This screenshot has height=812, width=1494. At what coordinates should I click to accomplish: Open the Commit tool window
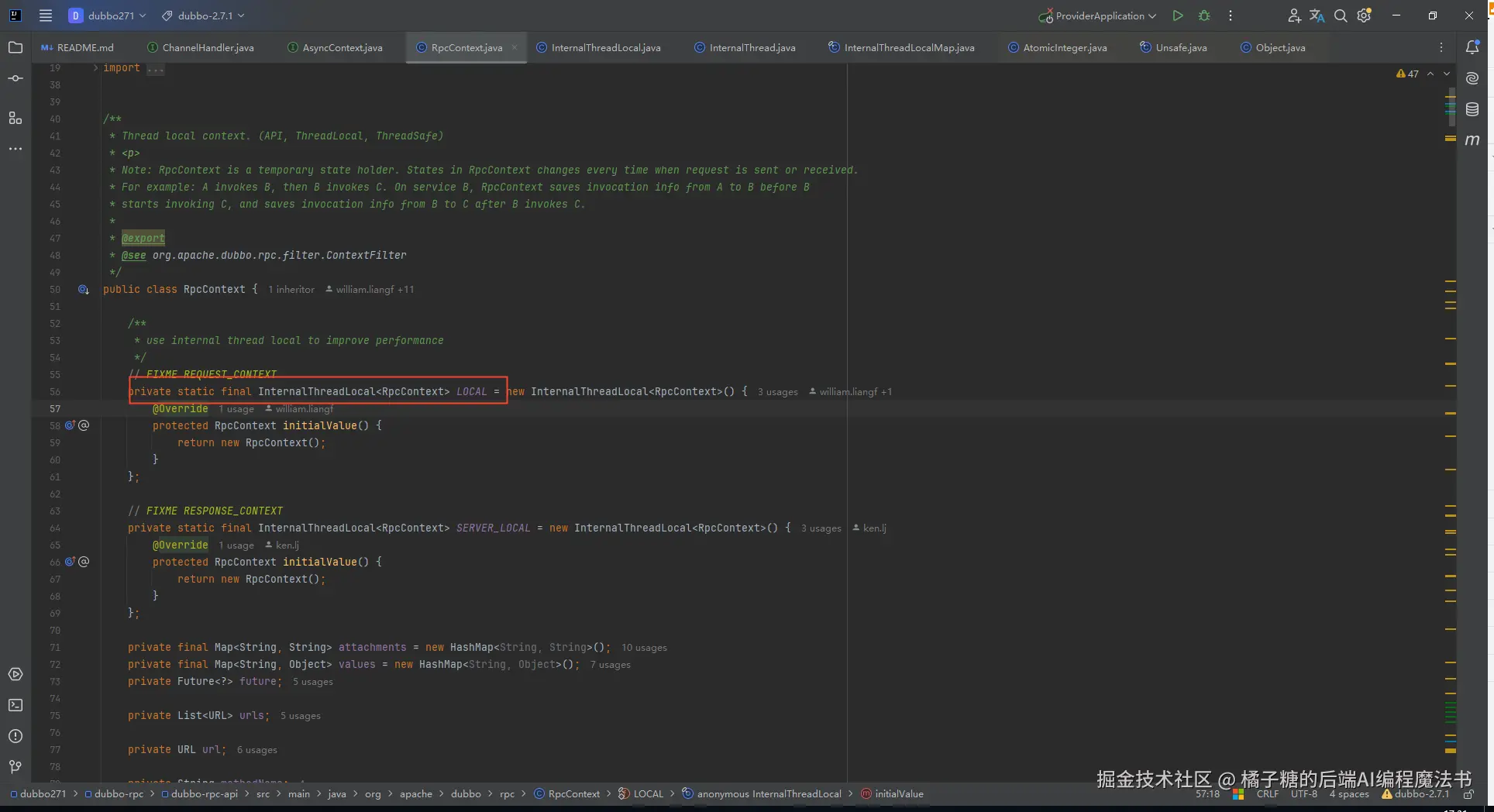tap(15, 78)
